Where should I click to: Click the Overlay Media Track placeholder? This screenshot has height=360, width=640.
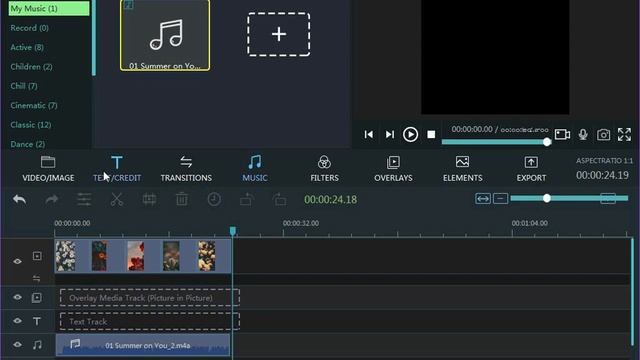(149, 298)
